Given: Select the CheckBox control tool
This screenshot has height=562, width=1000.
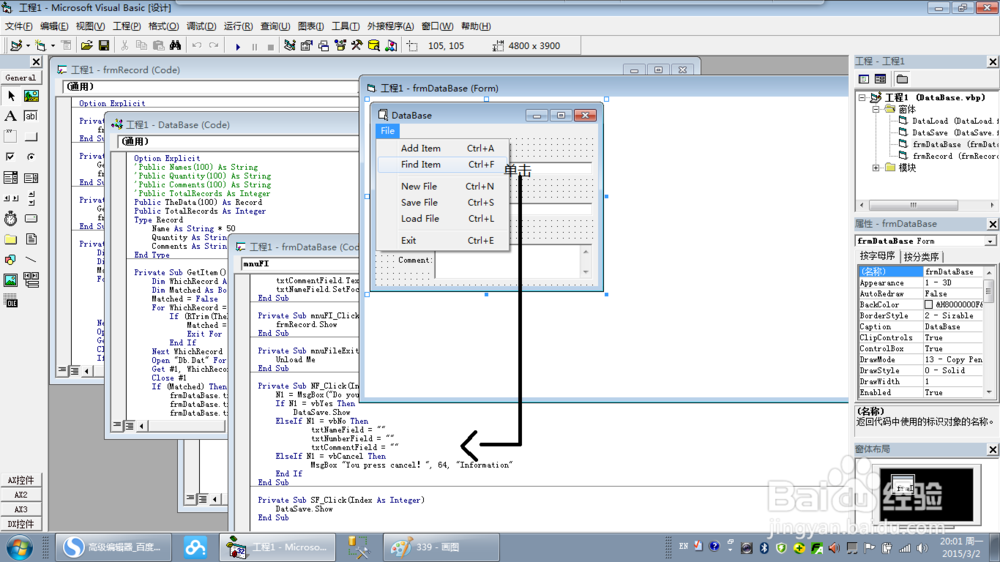Looking at the screenshot, I should coord(11,157).
